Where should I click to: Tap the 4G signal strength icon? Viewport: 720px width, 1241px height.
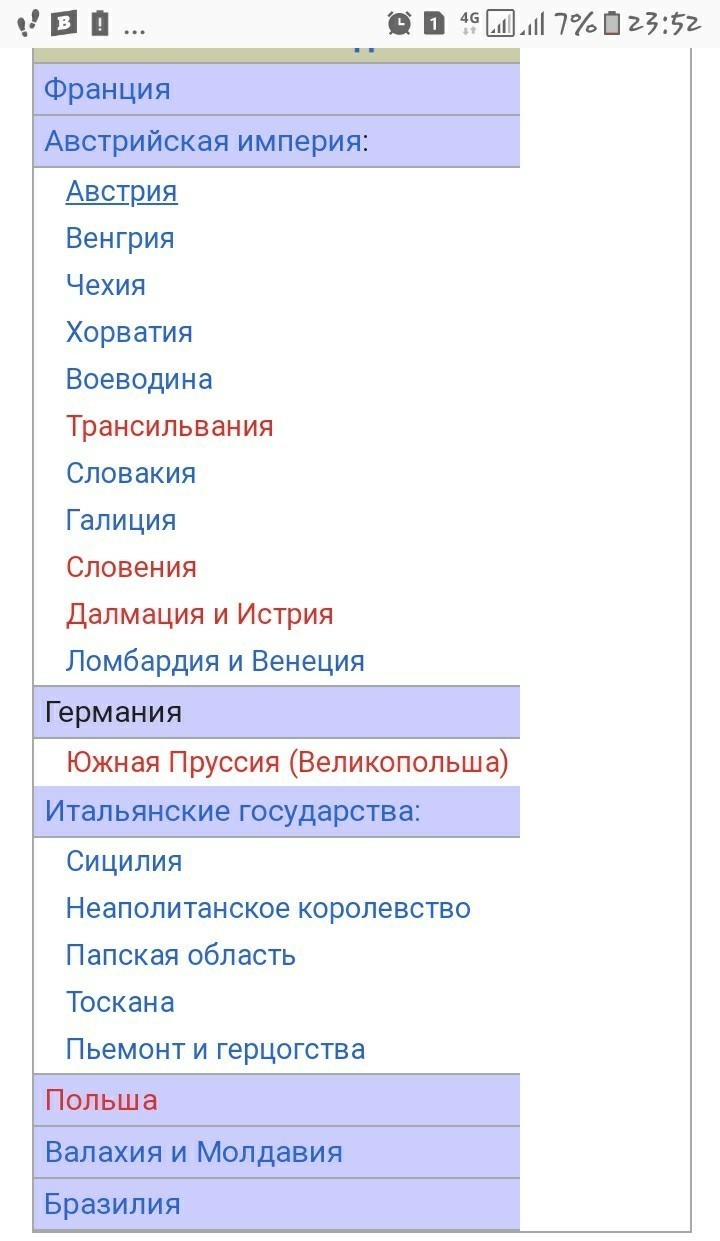coord(498,23)
